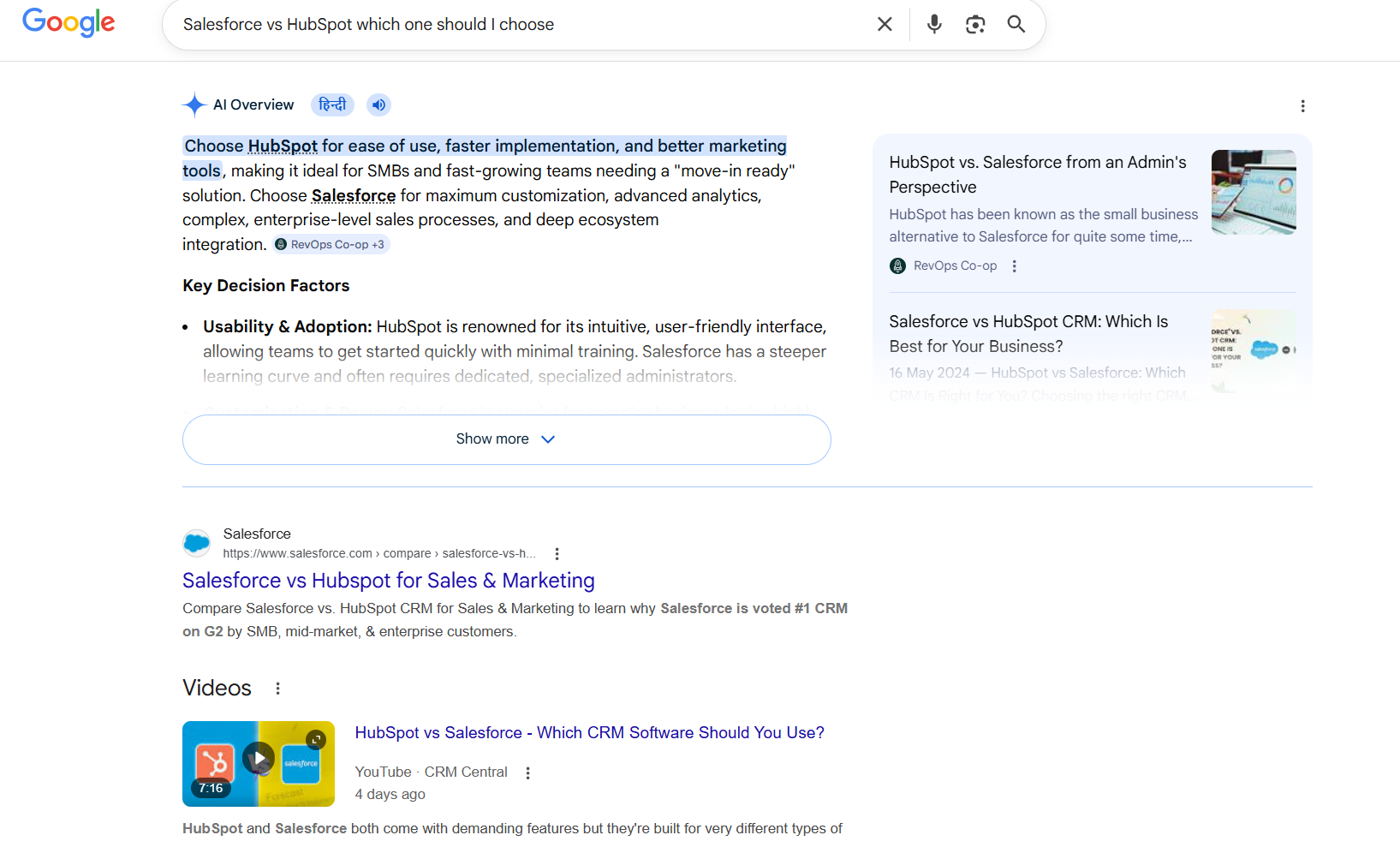
Task: Open more options for the Salesforce result
Action: 557,554
